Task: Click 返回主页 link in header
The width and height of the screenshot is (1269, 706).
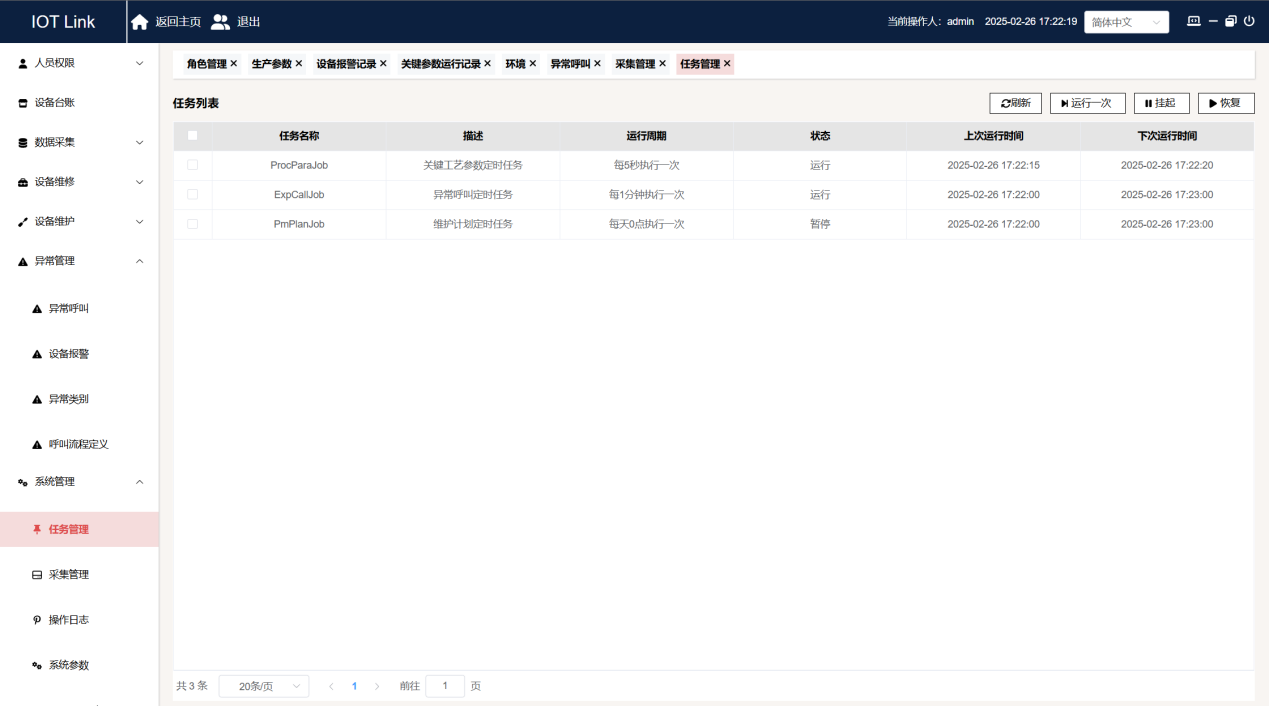Action: click(x=178, y=22)
